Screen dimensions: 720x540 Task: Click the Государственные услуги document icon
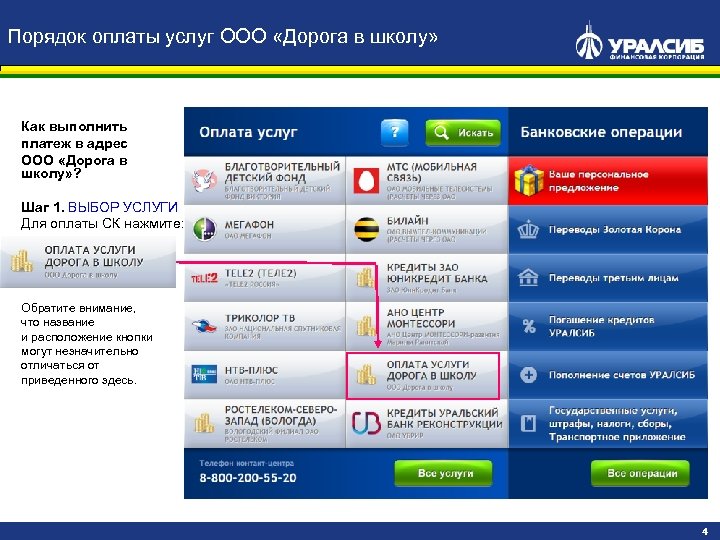tap(528, 423)
